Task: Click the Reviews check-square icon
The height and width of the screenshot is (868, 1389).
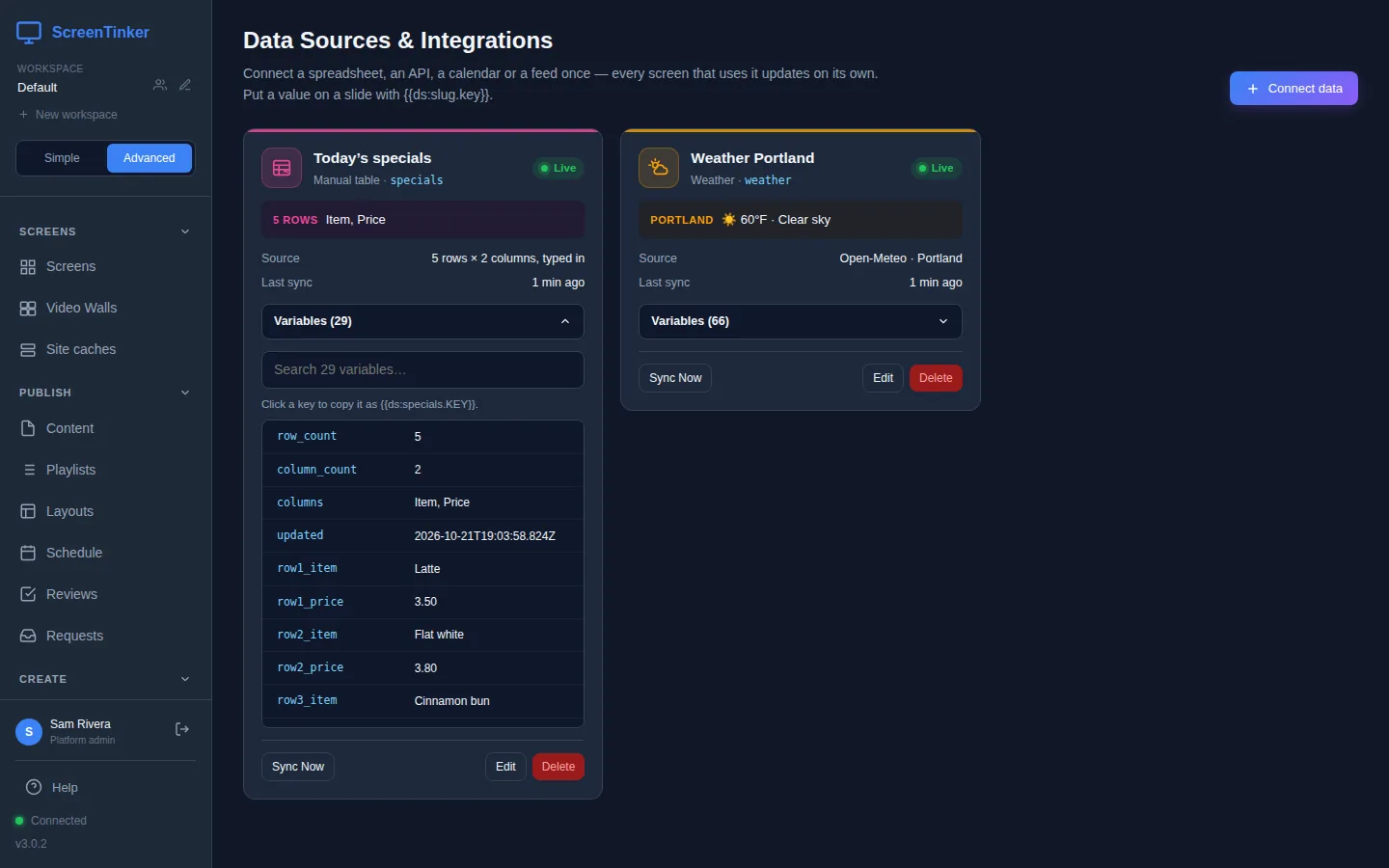Action: pyautogui.click(x=28, y=594)
